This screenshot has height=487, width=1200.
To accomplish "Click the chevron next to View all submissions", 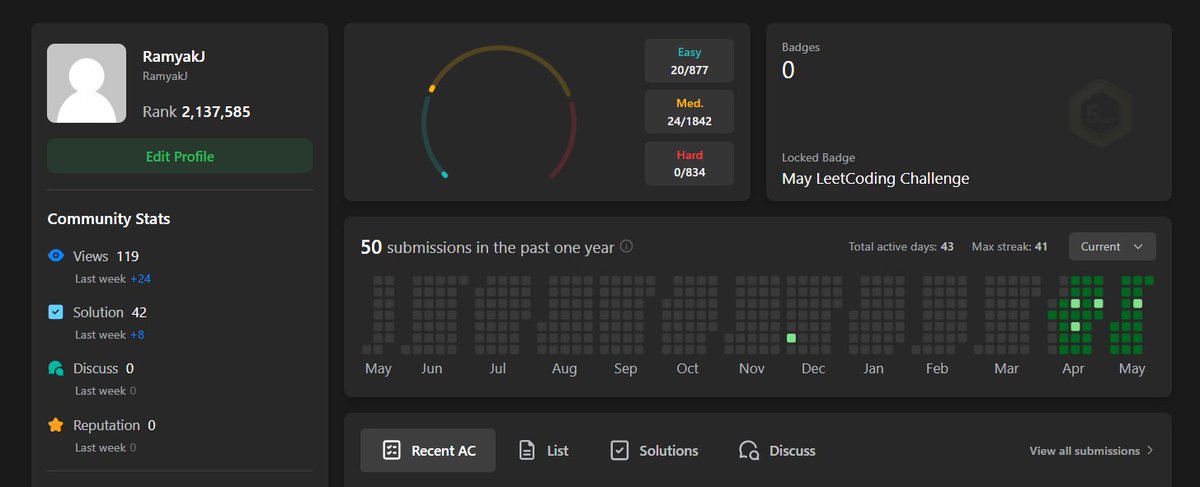I will point(1150,451).
